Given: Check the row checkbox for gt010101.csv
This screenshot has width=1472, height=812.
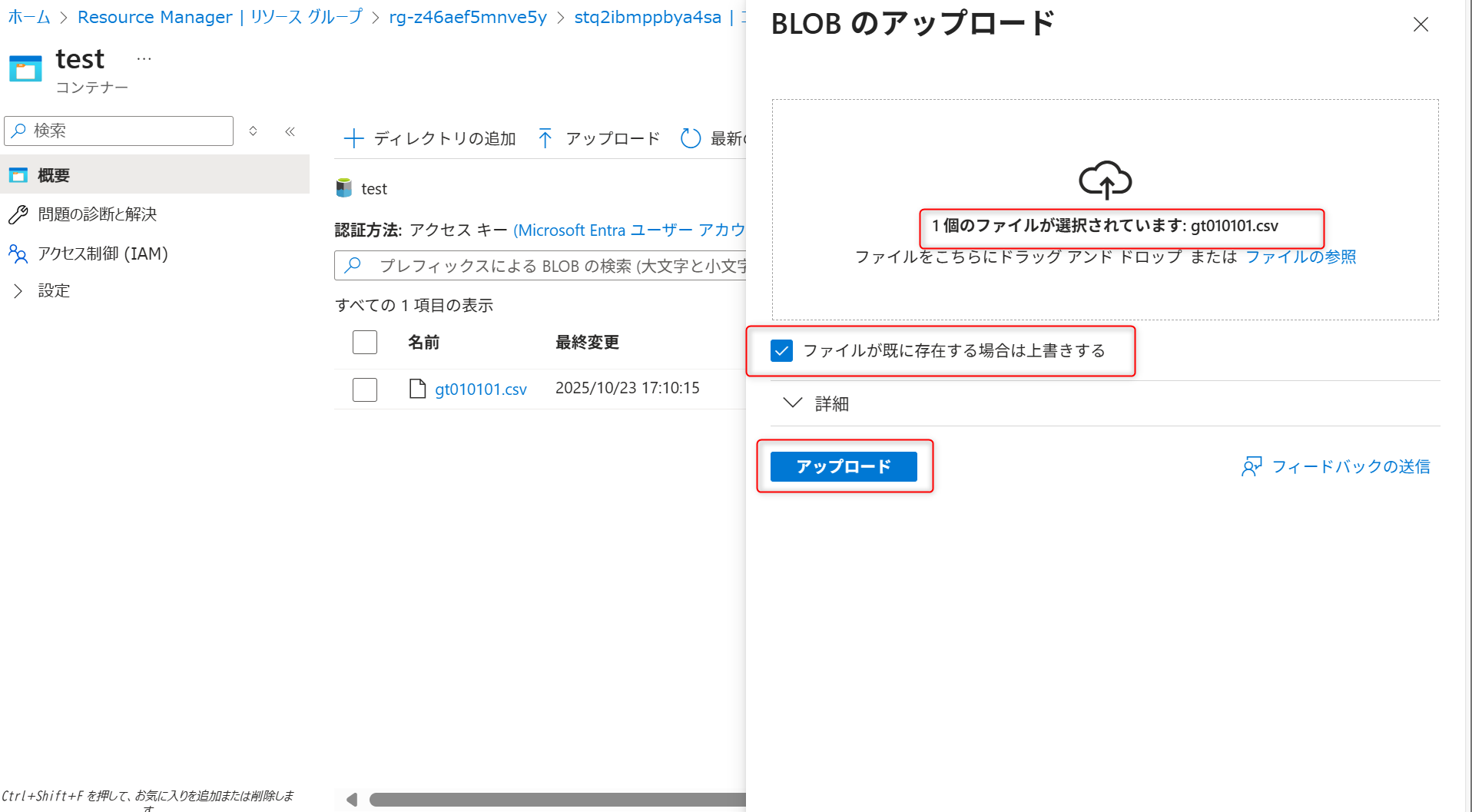Looking at the screenshot, I should (364, 389).
